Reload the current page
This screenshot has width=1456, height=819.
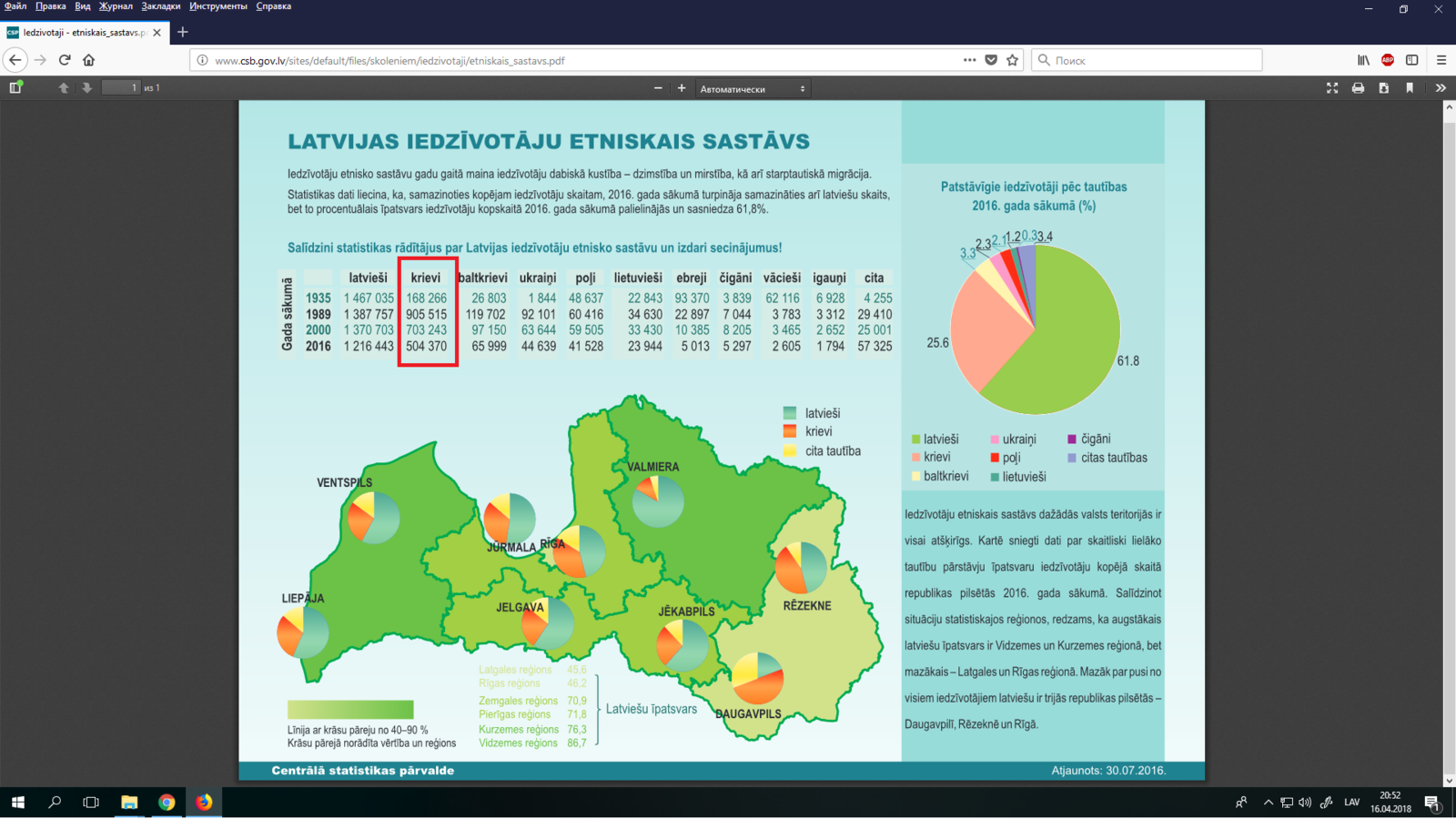[x=65, y=60]
